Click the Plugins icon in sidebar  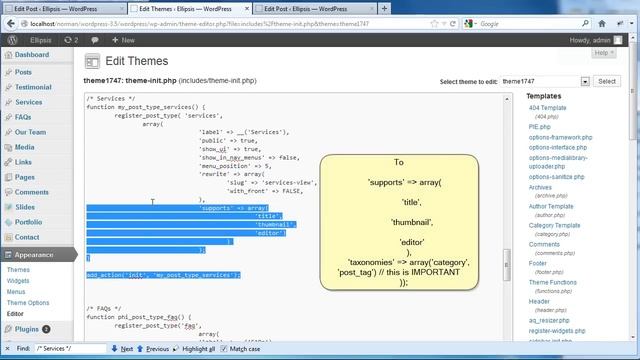click(8, 329)
